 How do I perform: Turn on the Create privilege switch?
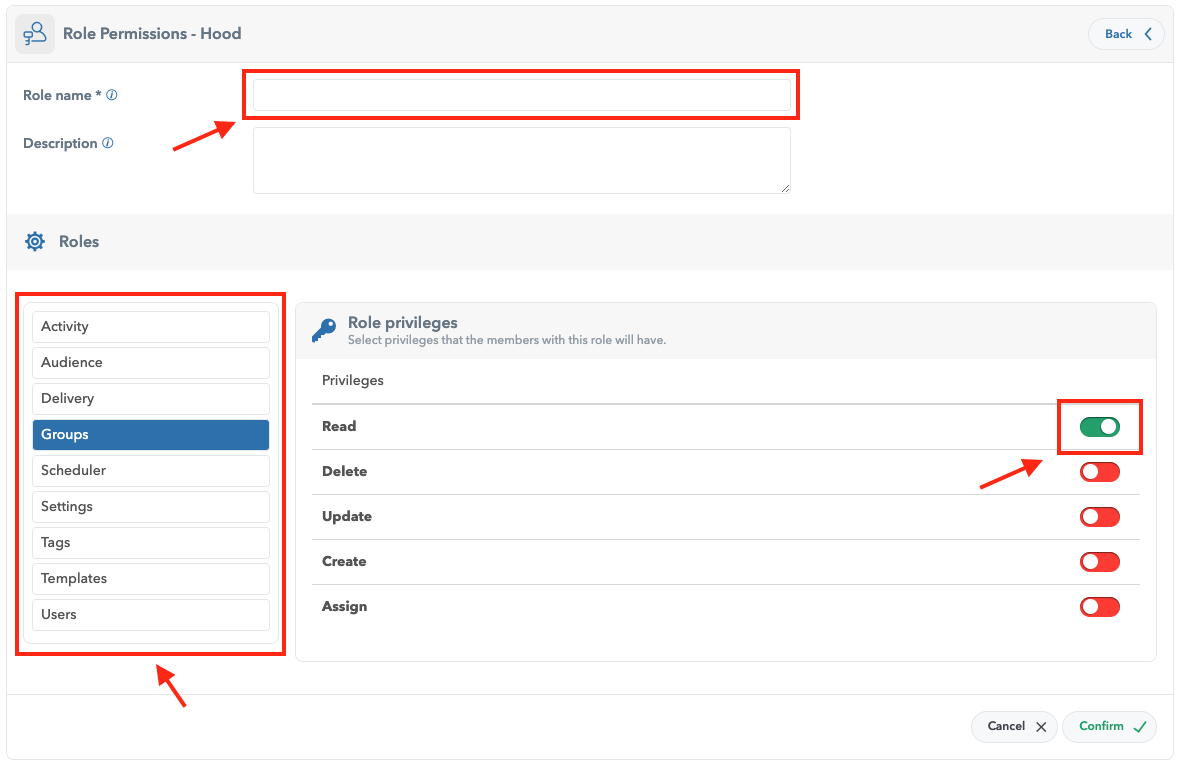pyautogui.click(x=1099, y=562)
